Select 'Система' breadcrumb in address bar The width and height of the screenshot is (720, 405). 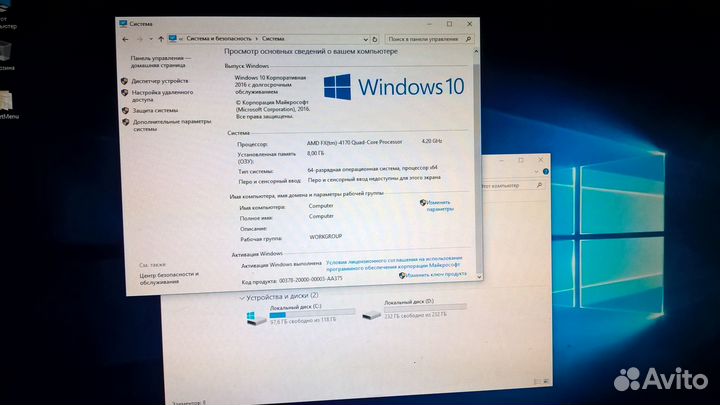pos(273,39)
